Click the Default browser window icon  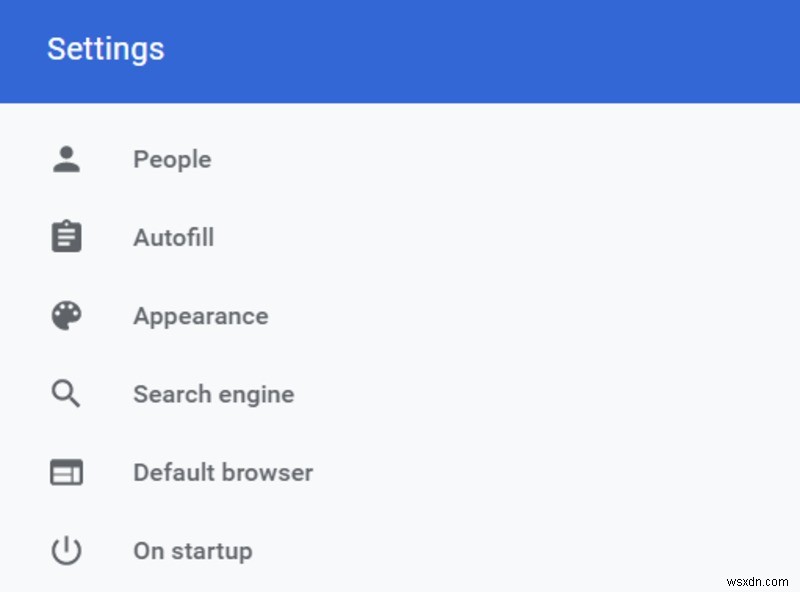(x=65, y=471)
